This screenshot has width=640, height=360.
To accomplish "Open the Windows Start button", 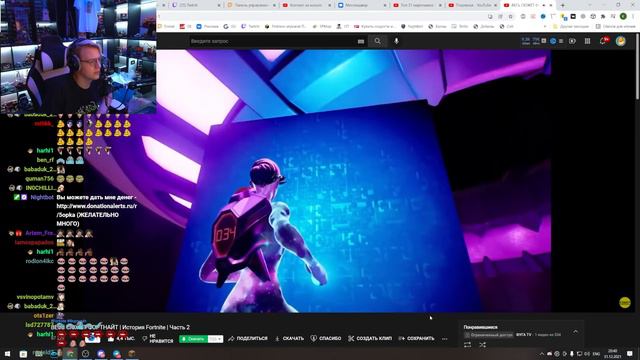I will tap(7, 353).
